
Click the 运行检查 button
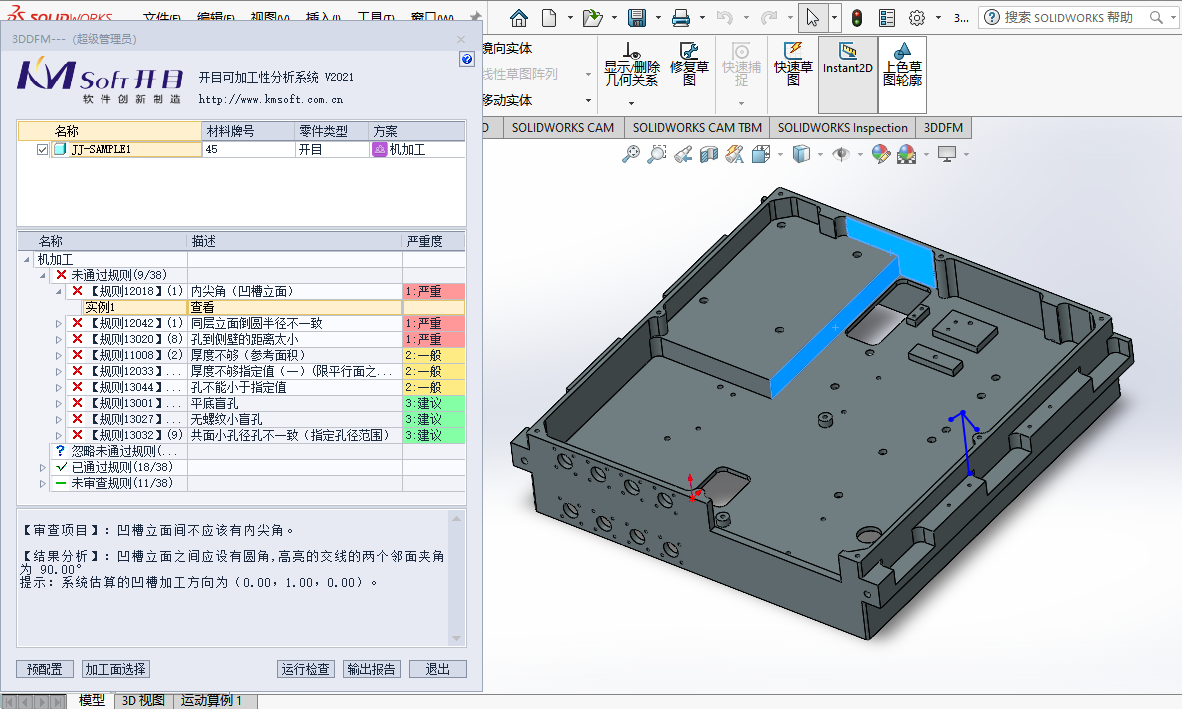click(x=306, y=669)
